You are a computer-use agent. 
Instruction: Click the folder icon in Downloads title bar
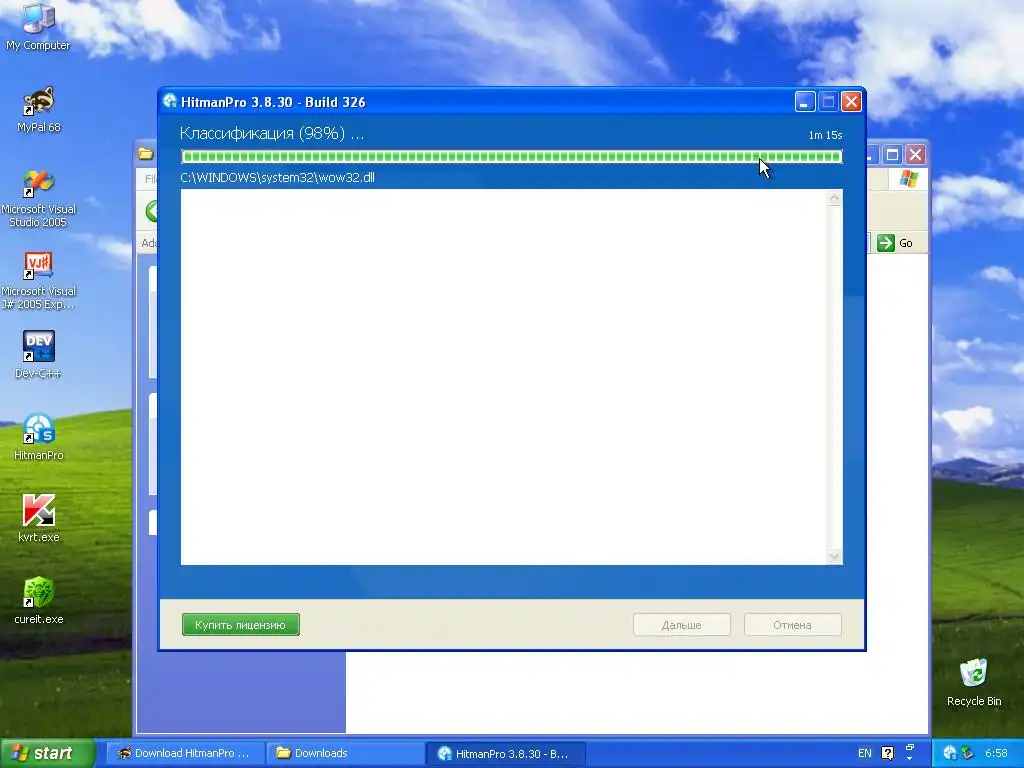coord(146,154)
